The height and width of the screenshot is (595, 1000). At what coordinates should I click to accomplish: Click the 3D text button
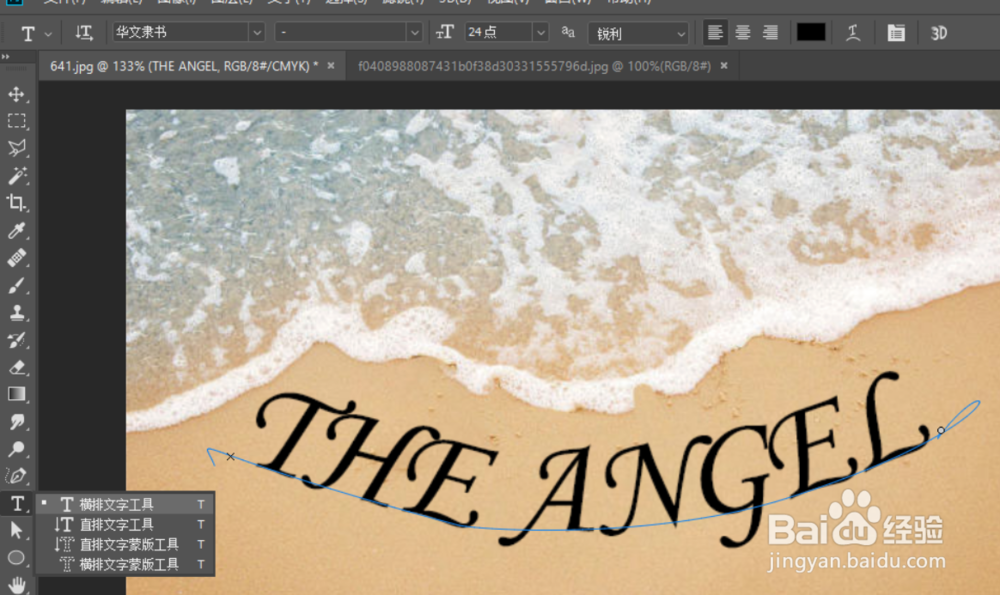point(938,33)
